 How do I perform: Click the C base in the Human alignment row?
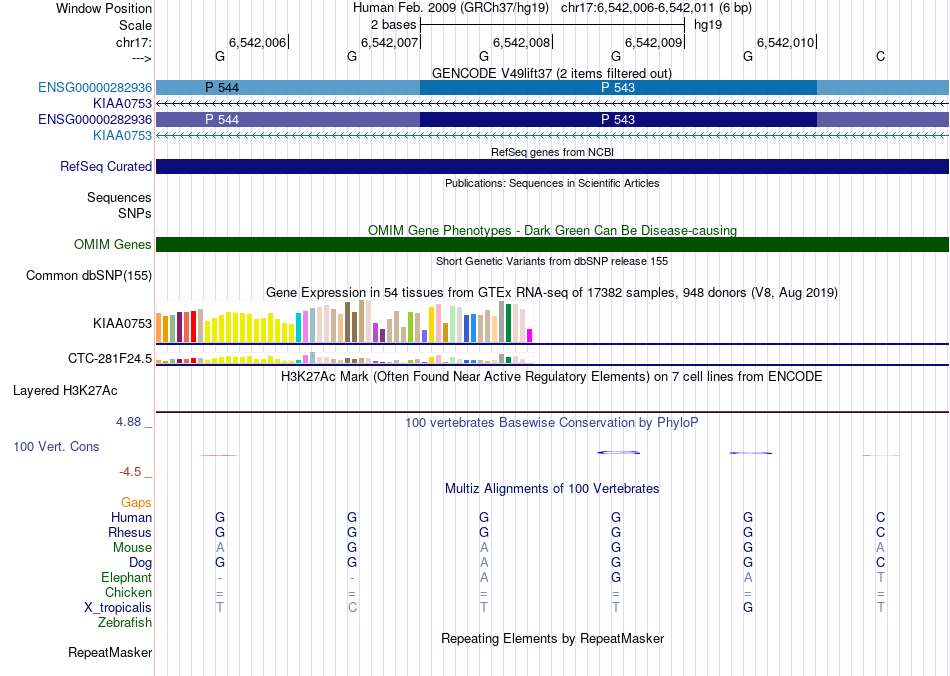tap(880, 517)
